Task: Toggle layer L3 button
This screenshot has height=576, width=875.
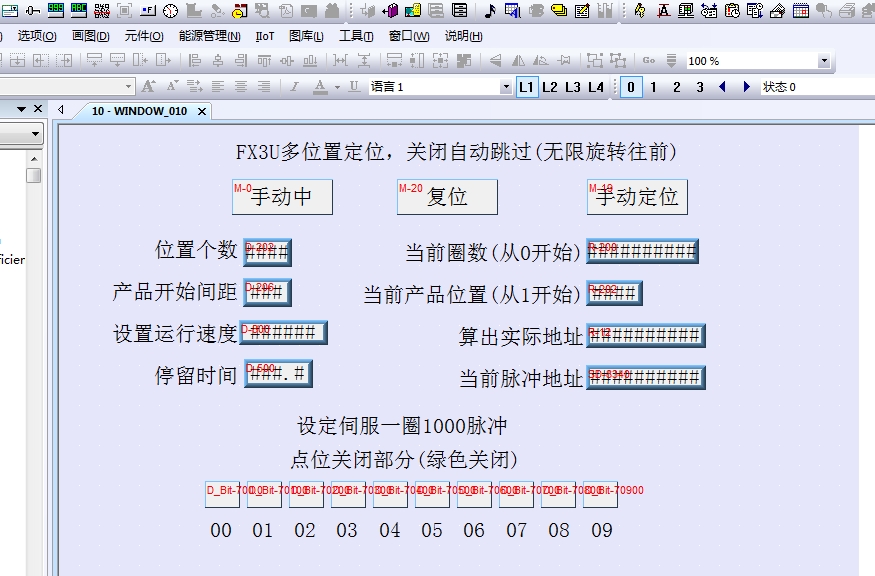Action: click(x=573, y=87)
